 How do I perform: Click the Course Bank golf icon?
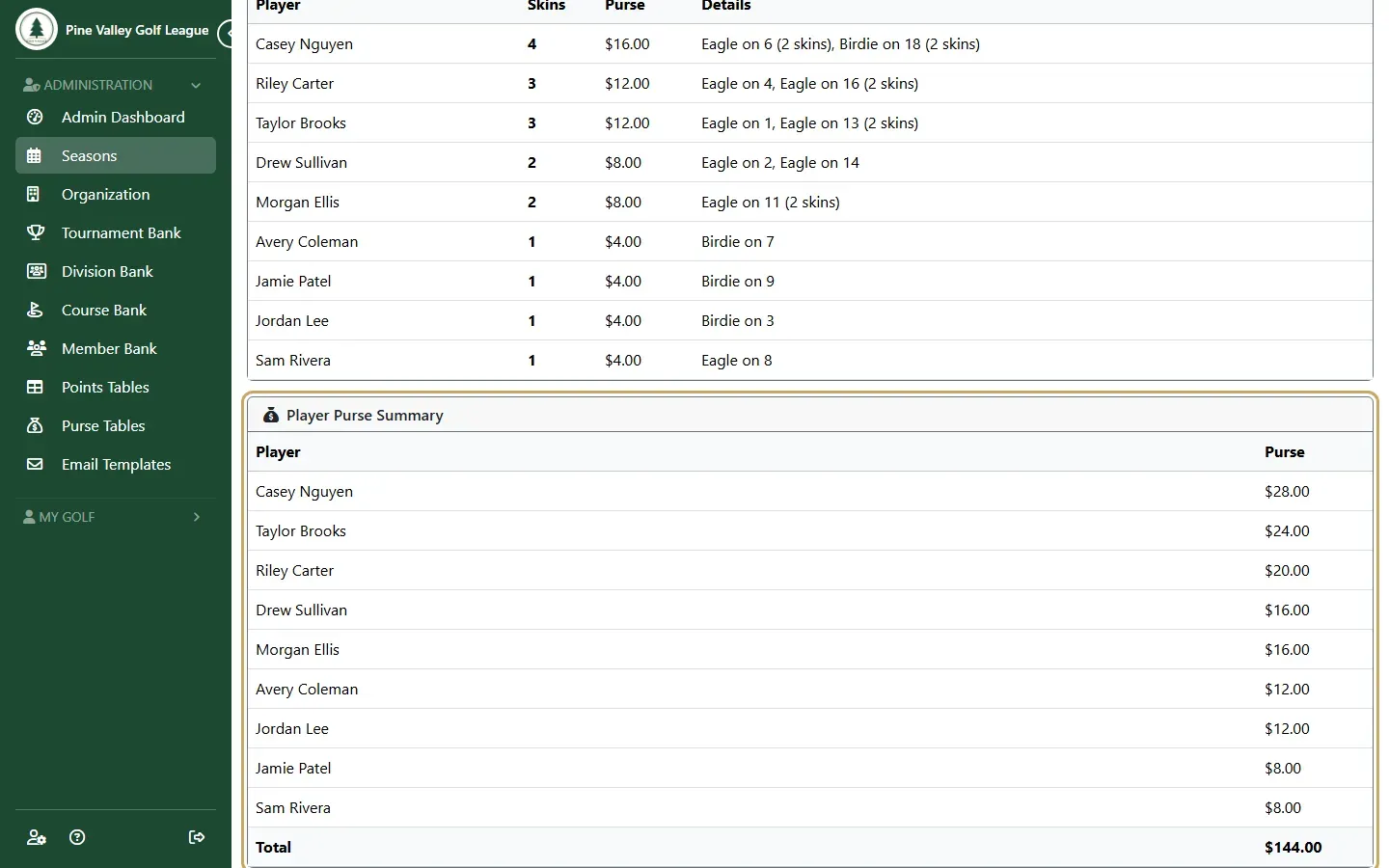tap(35, 310)
